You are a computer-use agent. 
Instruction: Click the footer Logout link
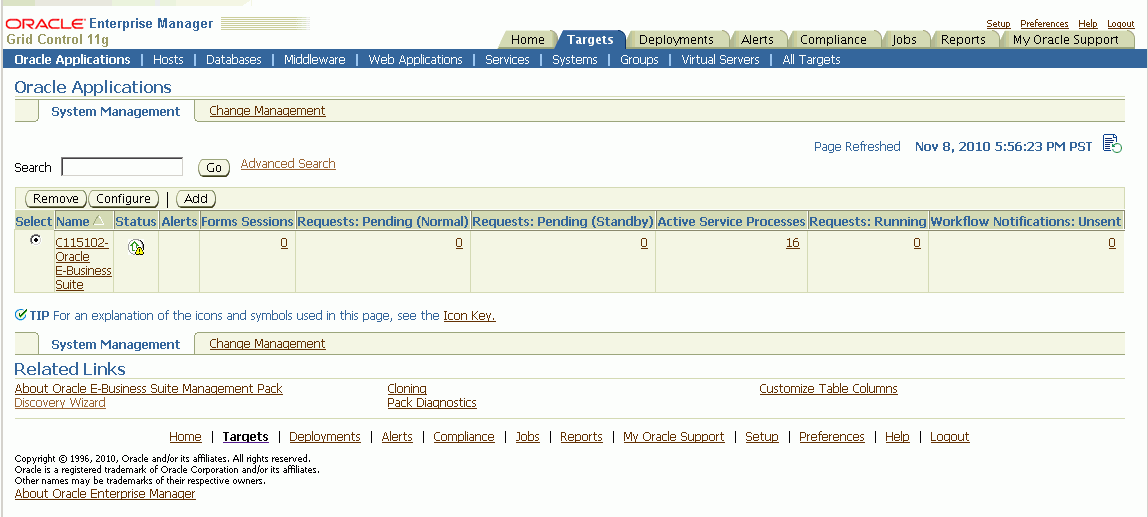(x=950, y=436)
